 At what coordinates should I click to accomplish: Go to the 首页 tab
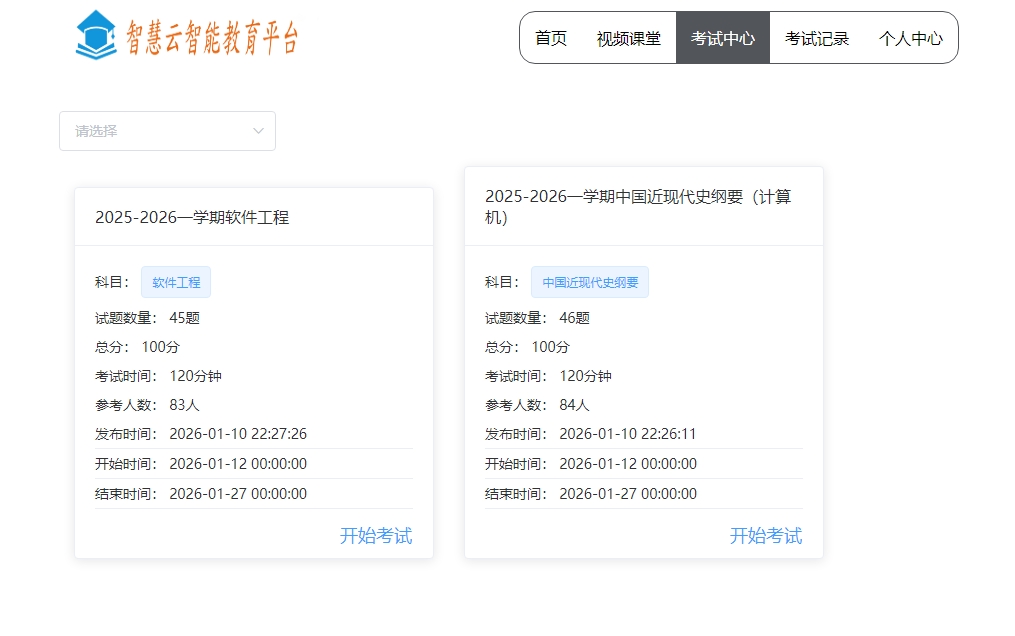pyautogui.click(x=551, y=38)
